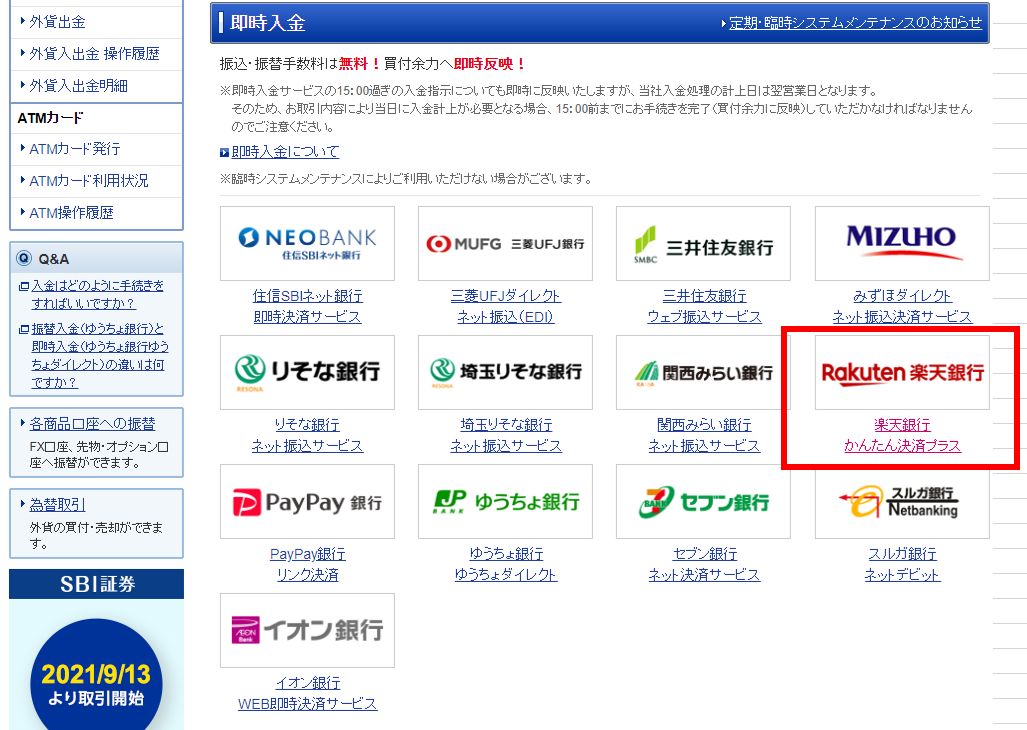Select the Rakuten 楽天銀行 logo tile

click(x=902, y=373)
